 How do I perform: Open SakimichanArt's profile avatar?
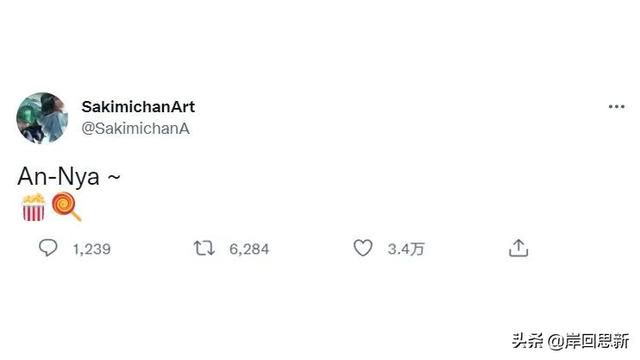tap(42, 118)
